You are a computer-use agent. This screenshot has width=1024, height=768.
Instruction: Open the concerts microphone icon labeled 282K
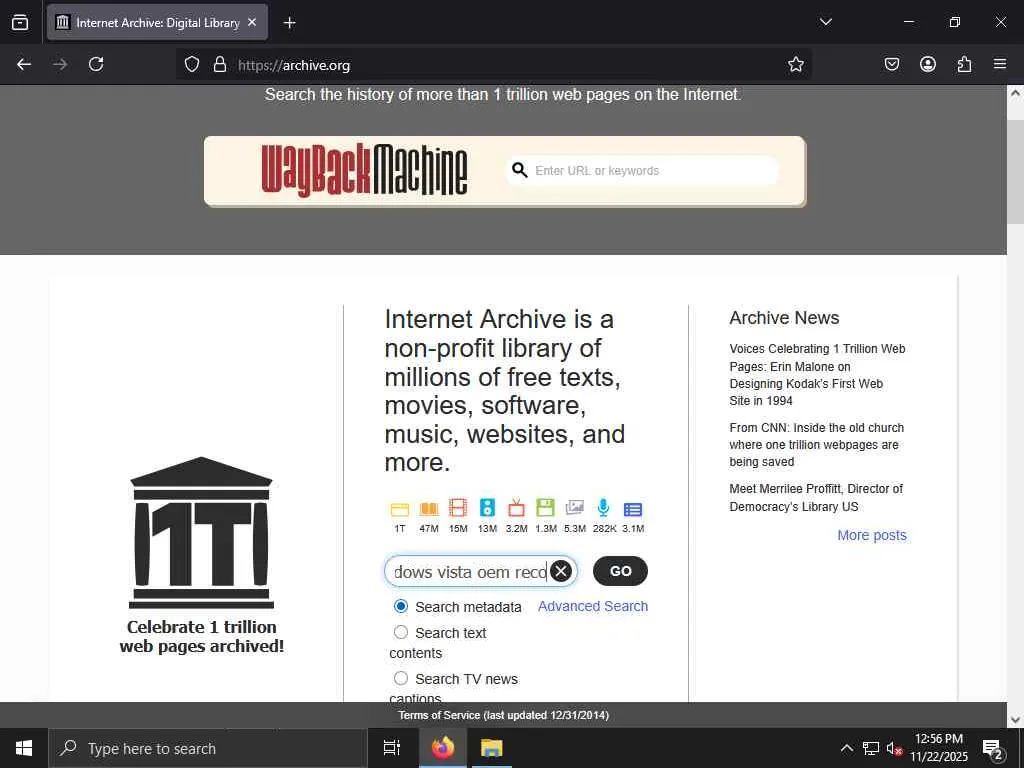click(603, 508)
